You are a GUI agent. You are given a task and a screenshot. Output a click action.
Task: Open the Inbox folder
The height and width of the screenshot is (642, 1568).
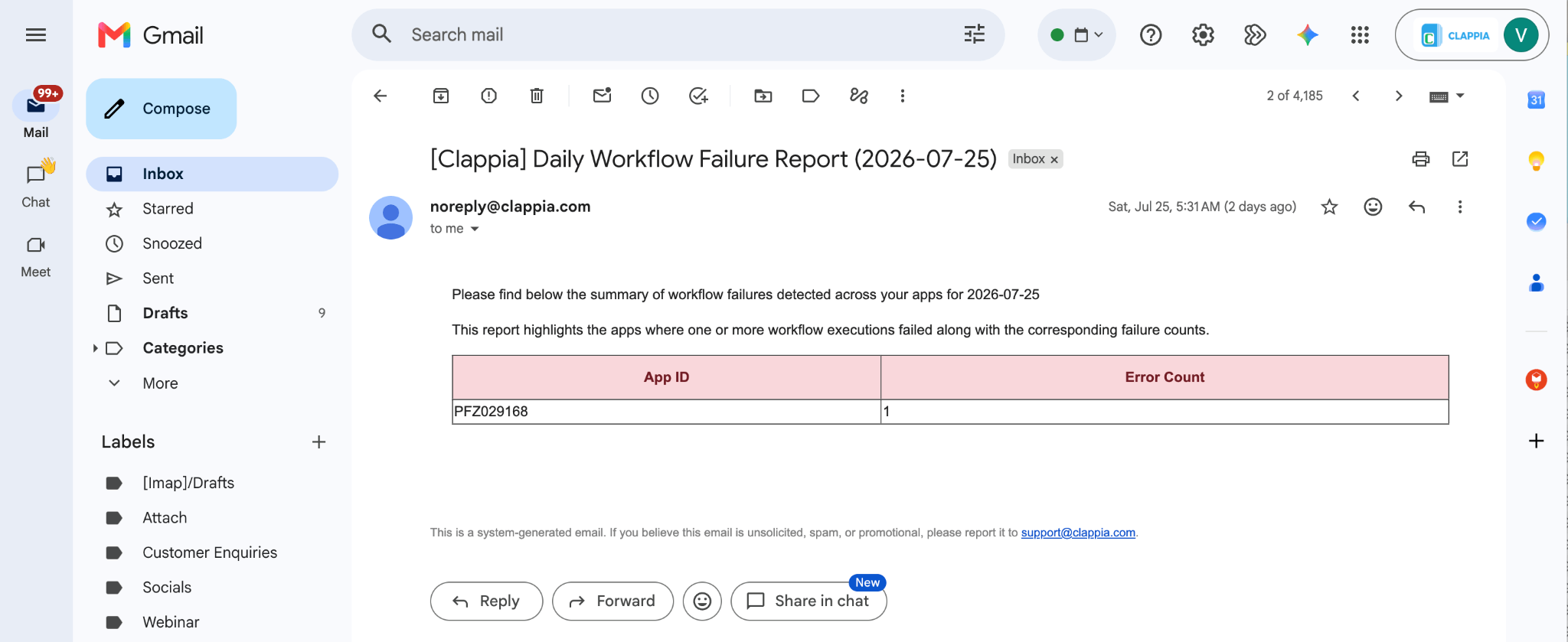click(x=212, y=174)
